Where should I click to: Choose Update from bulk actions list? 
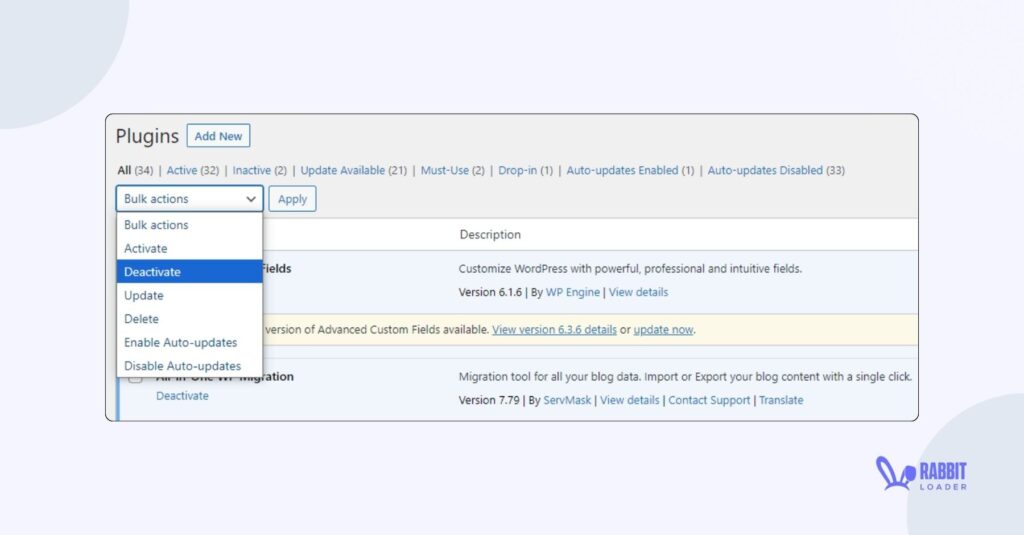(x=189, y=295)
